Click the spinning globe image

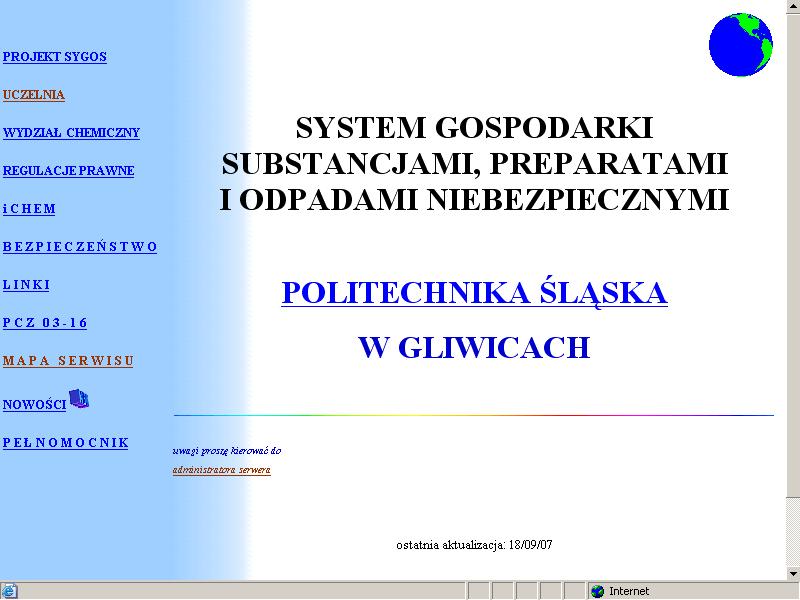741,45
